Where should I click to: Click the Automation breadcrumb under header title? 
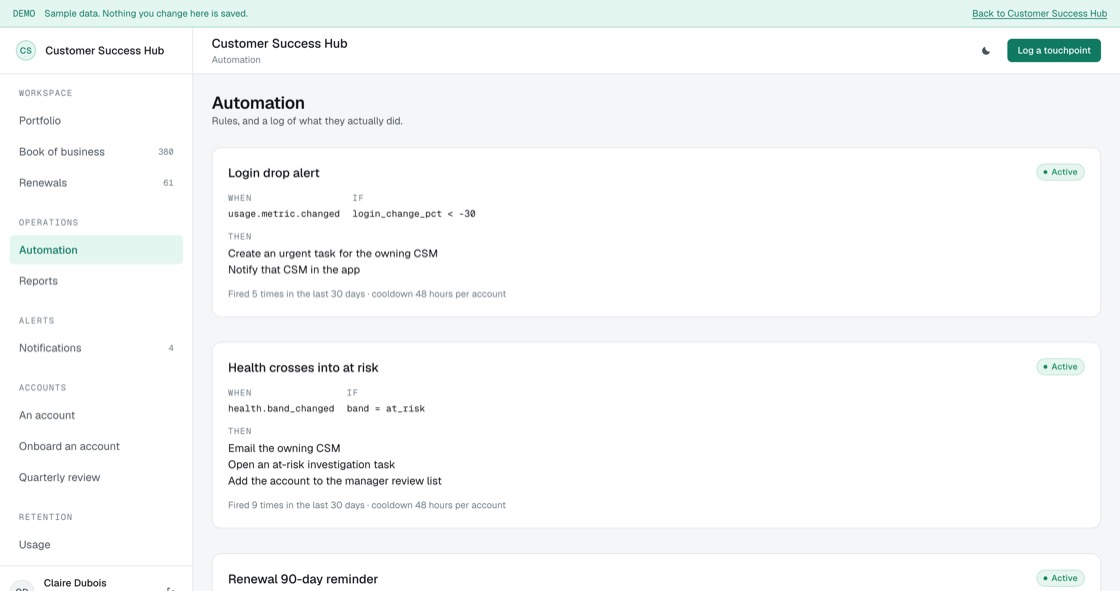236,60
